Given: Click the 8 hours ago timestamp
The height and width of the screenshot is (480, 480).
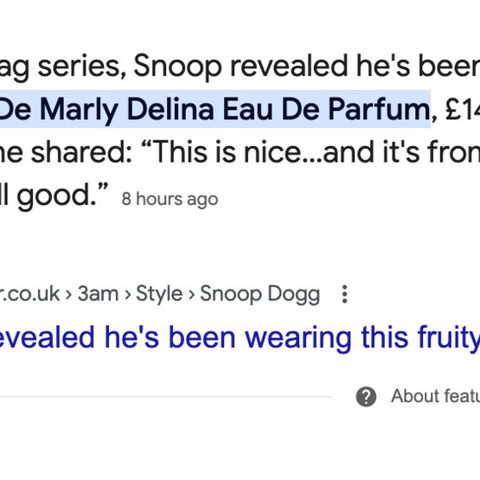Looking at the screenshot, I should coord(170,199).
